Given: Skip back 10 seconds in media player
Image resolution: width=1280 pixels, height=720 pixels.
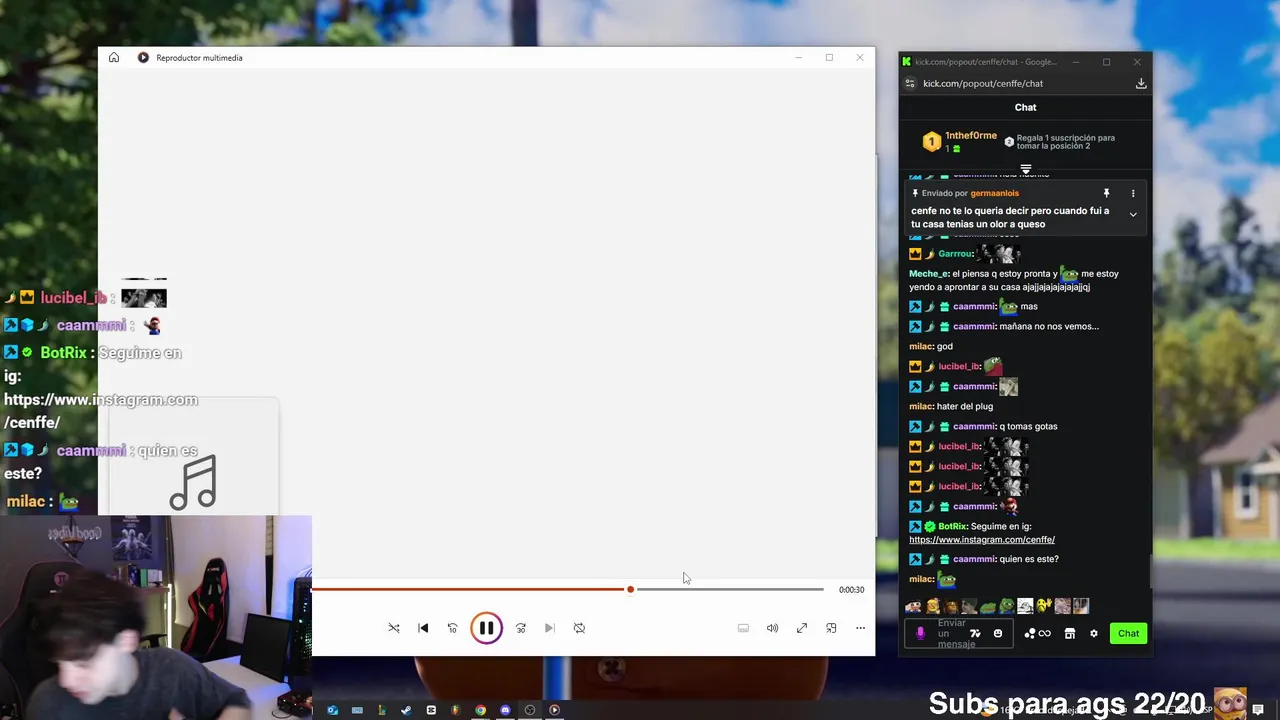Looking at the screenshot, I should tap(452, 628).
